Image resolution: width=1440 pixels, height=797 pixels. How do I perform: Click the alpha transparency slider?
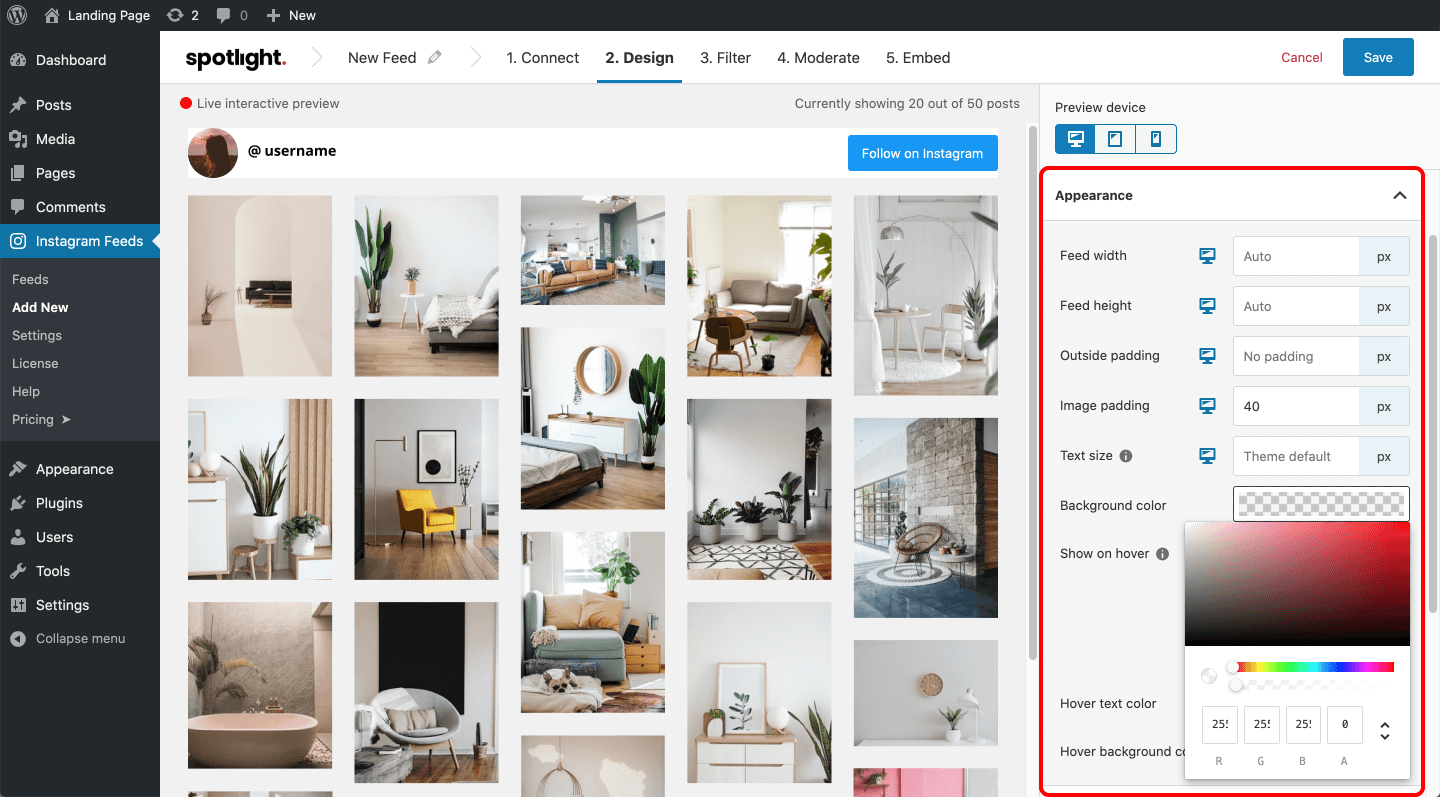pyautogui.click(x=1312, y=685)
